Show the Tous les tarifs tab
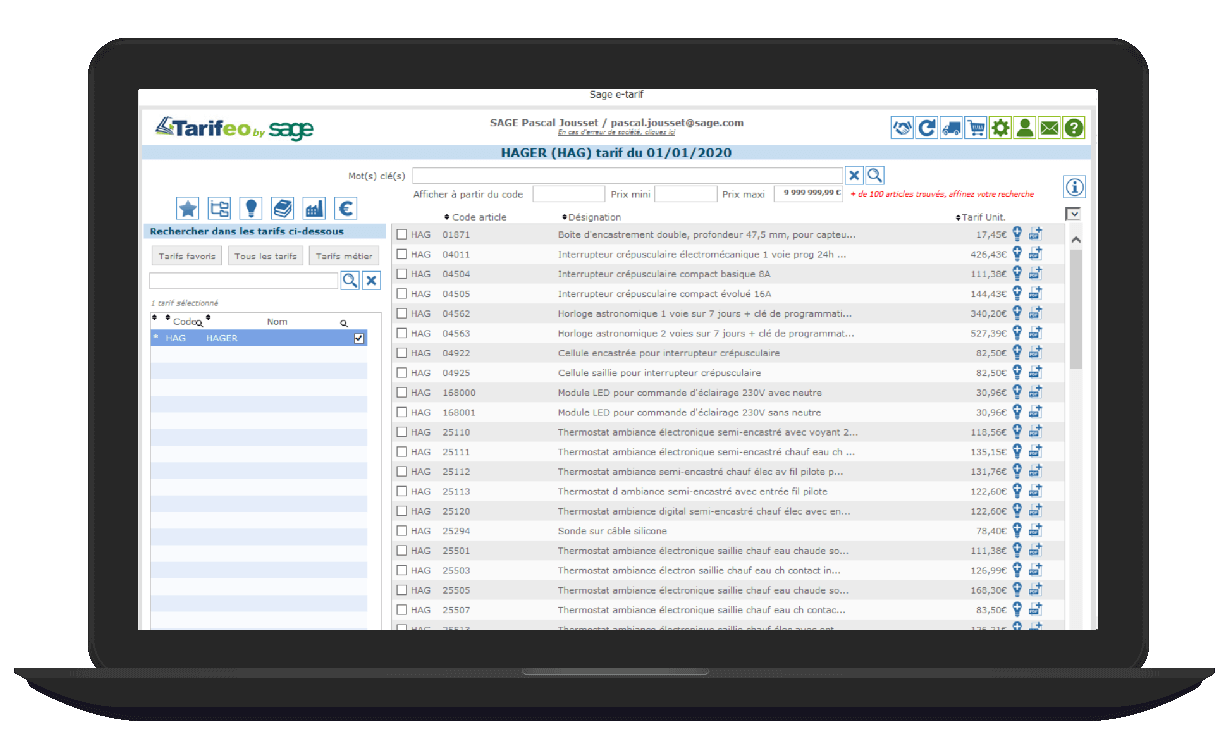Image resolution: width=1228 pixels, height=740 pixels. 265,256
